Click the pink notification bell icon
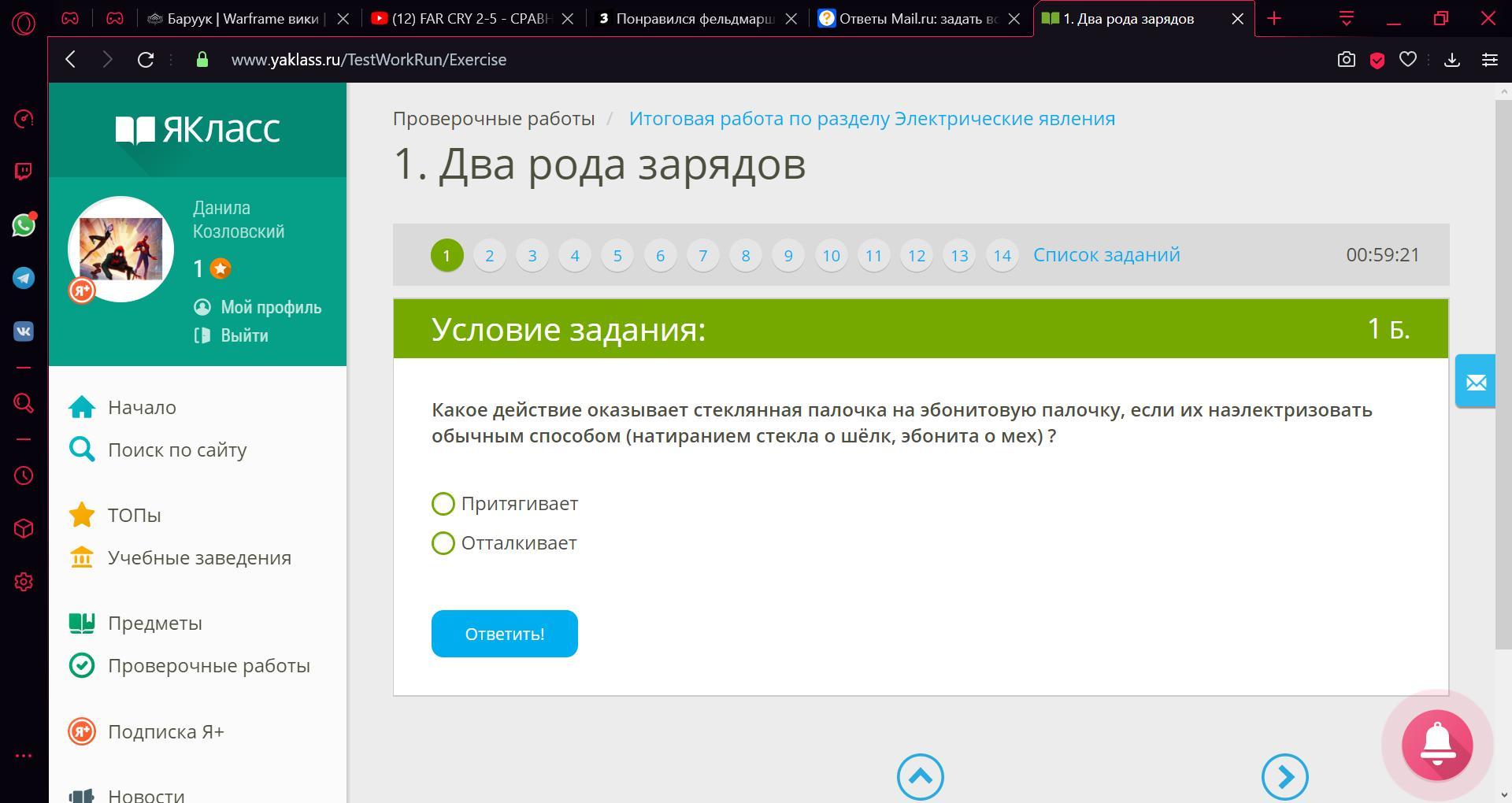The width and height of the screenshot is (1512, 803). pos(1437,745)
